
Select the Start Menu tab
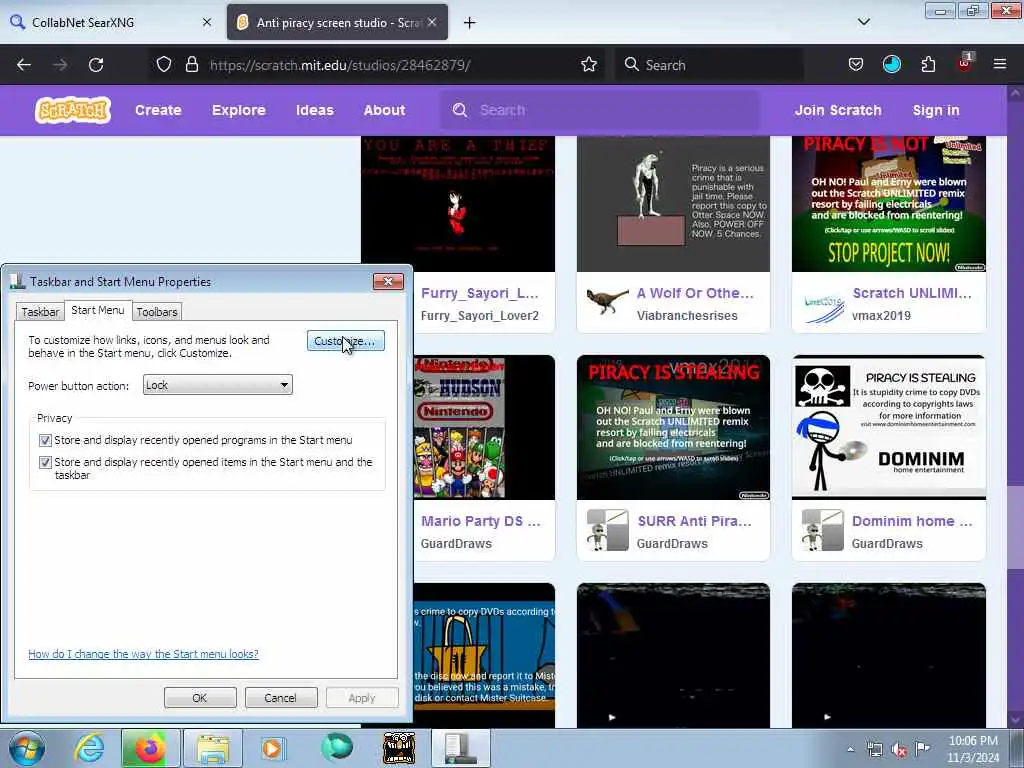tap(98, 310)
